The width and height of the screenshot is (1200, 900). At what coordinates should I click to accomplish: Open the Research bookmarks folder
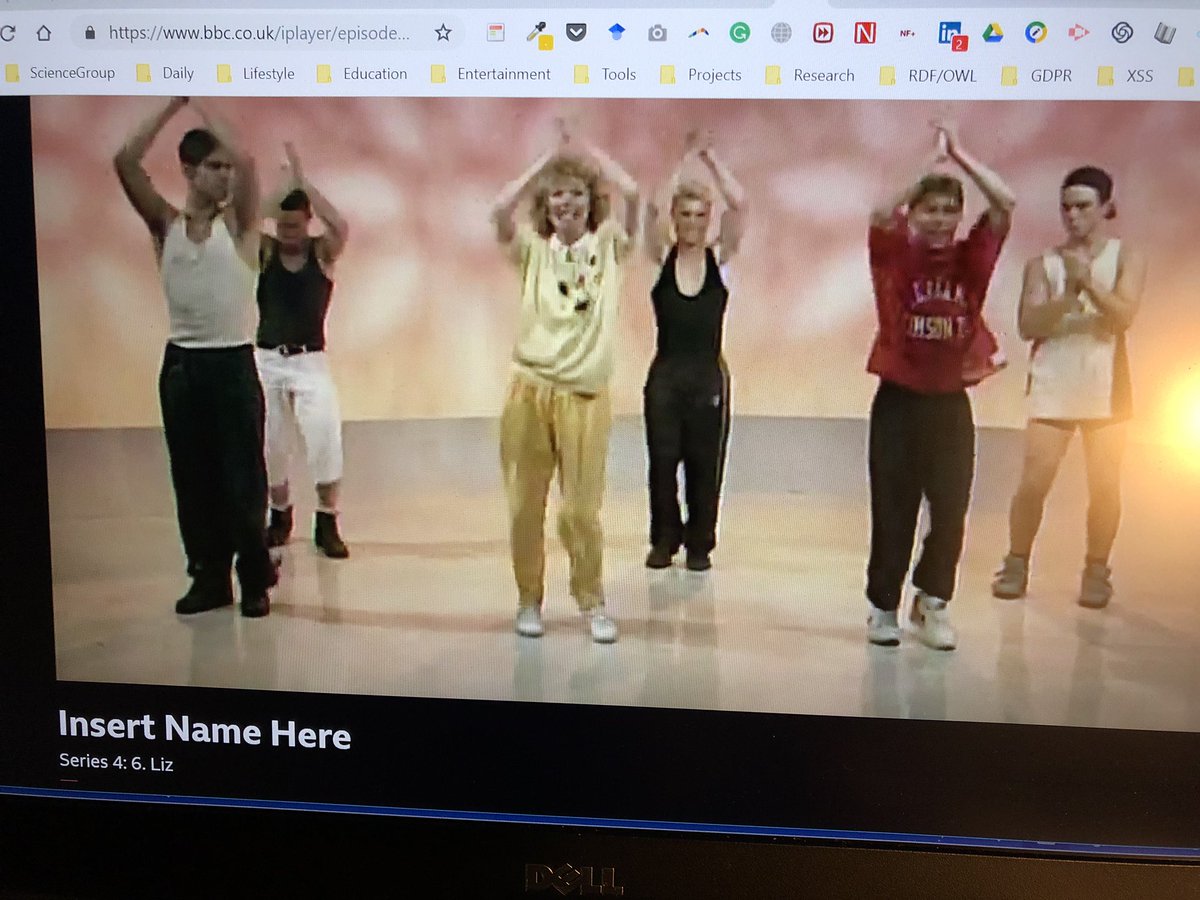824,75
